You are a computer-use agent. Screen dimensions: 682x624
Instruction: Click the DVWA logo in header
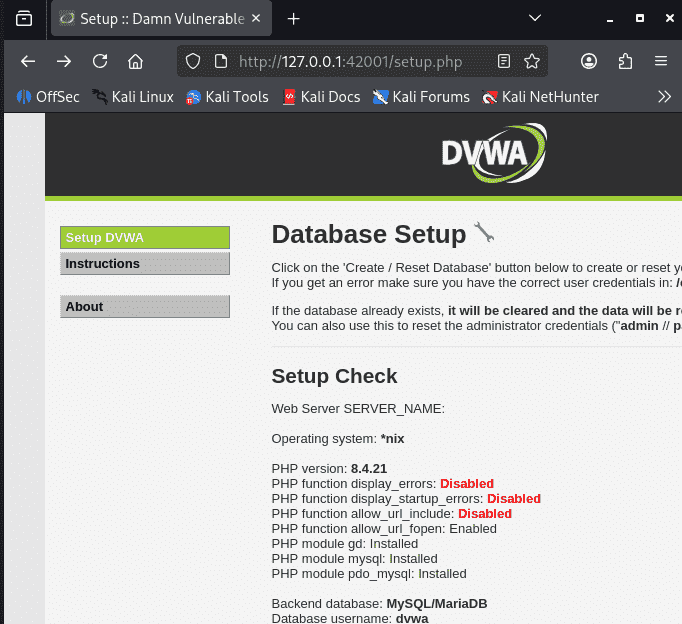494,153
